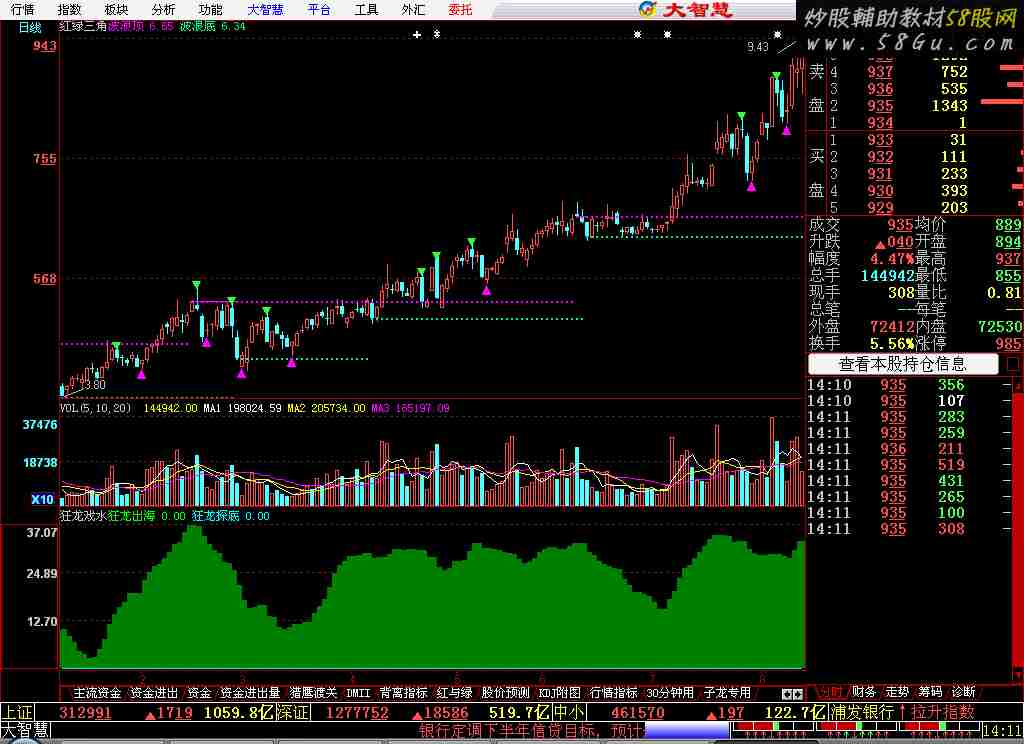Switch to the DMII indicator tab
Screen dimensions: 1024x744
tap(358, 692)
